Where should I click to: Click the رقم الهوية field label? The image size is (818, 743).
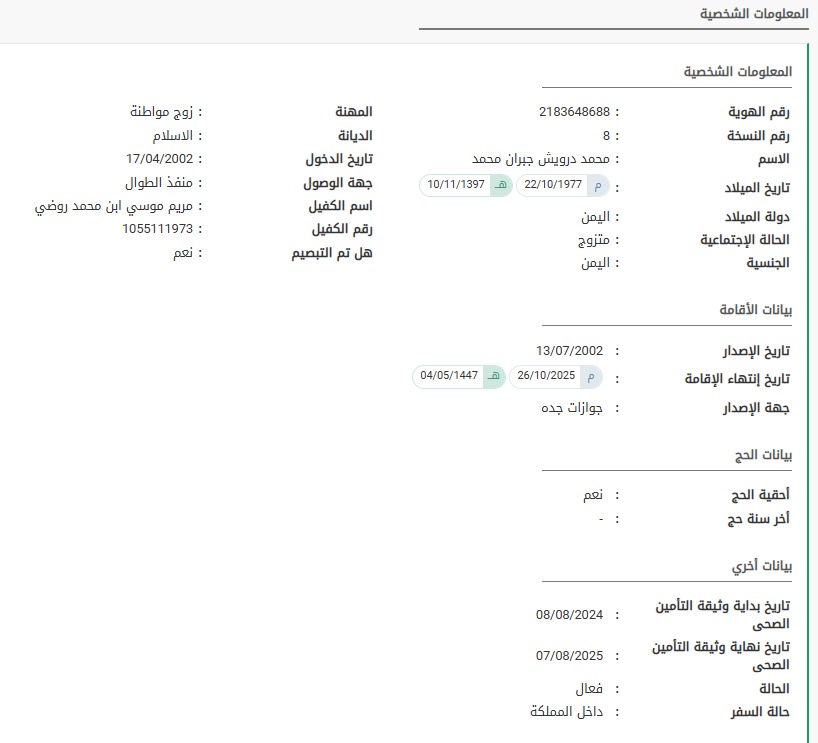pyautogui.click(x=758, y=111)
